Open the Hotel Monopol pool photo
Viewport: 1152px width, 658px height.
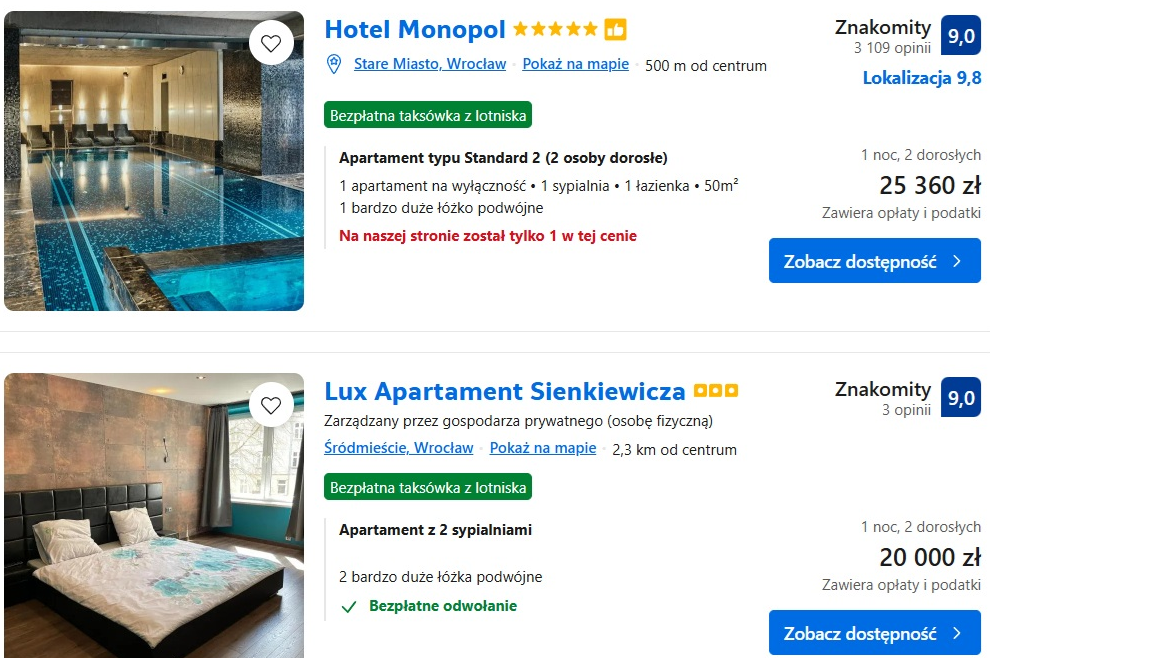point(154,161)
